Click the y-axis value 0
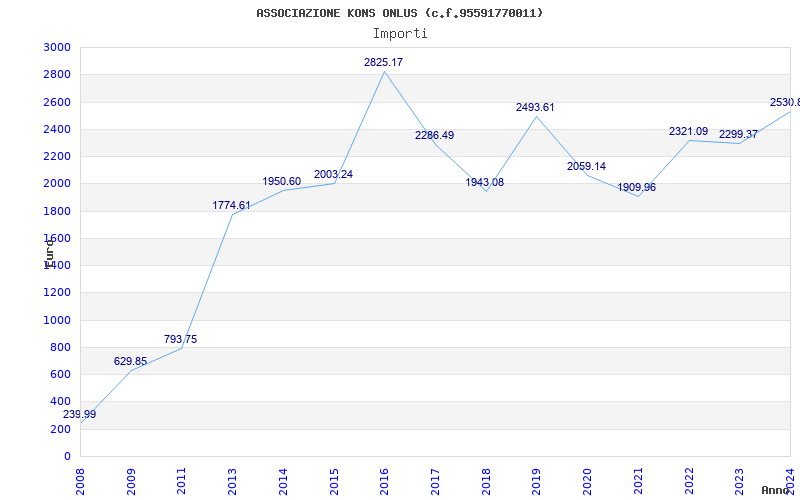This screenshot has height=500, width=800. point(67,456)
